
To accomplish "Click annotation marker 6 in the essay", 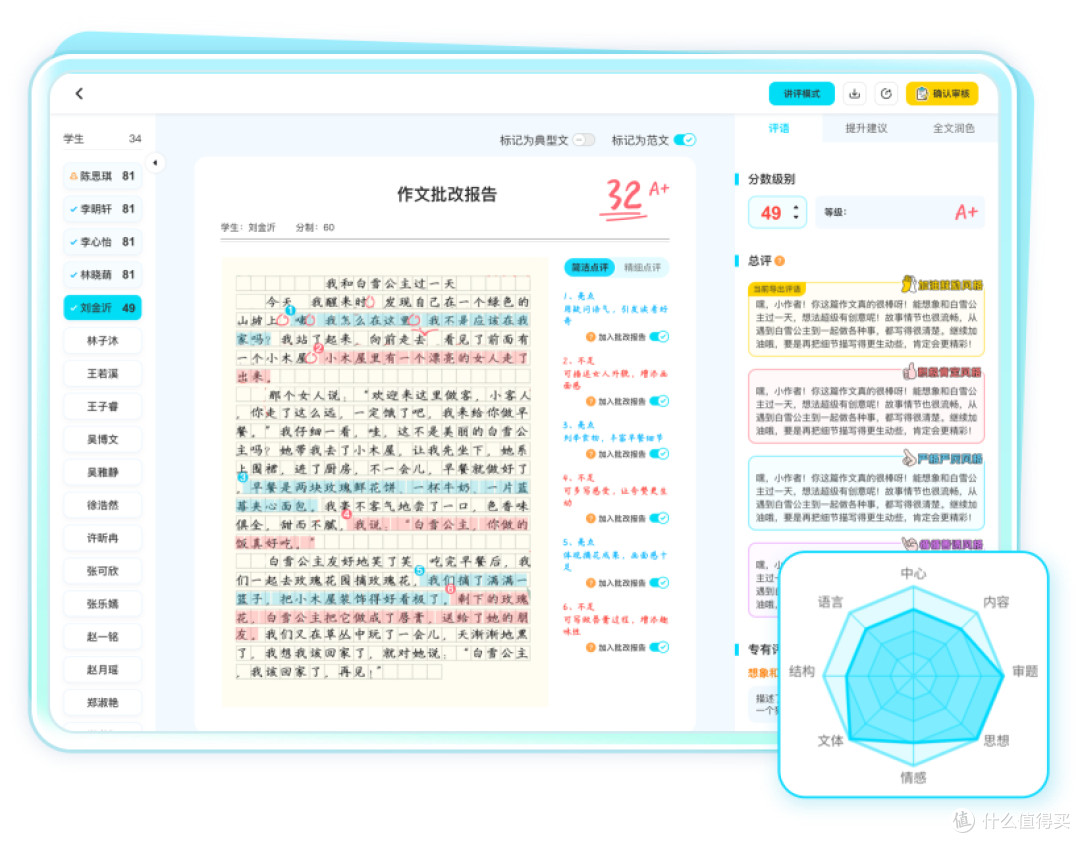I will click(450, 589).
